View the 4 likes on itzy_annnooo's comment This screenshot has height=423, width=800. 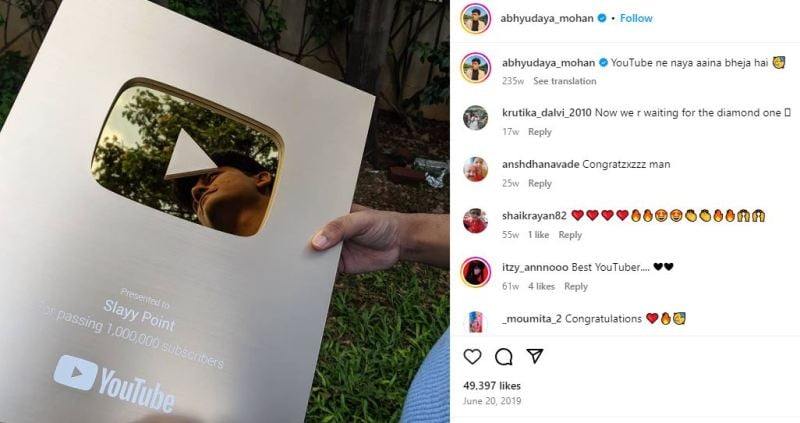click(541, 287)
